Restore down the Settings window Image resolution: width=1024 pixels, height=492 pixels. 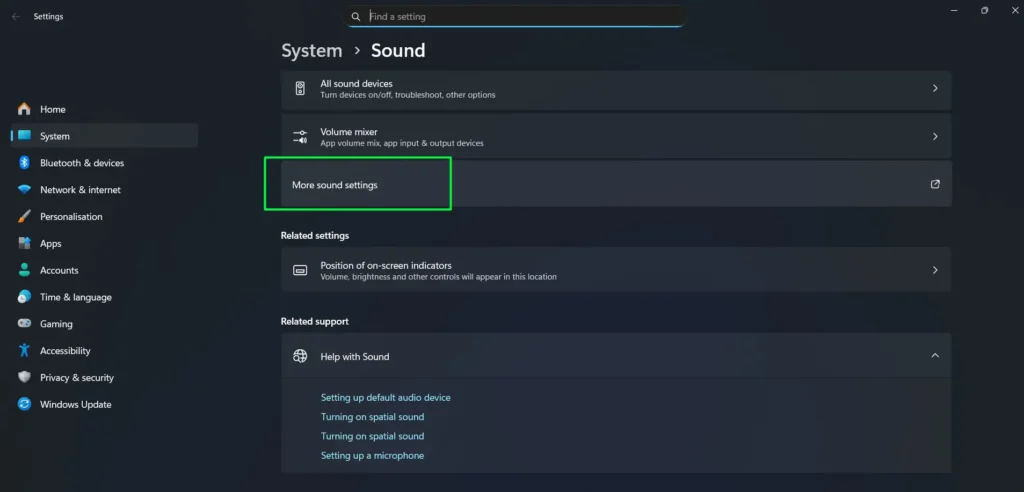tap(984, 10)
